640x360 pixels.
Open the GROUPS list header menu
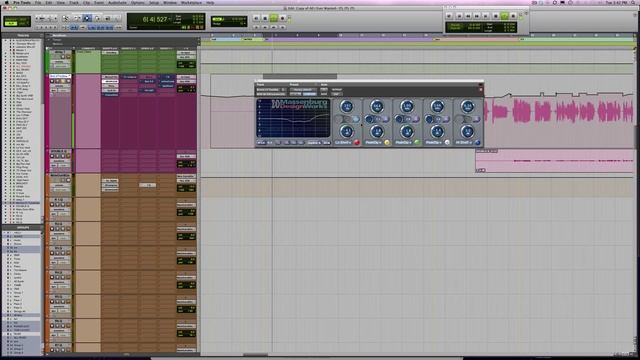22,228
